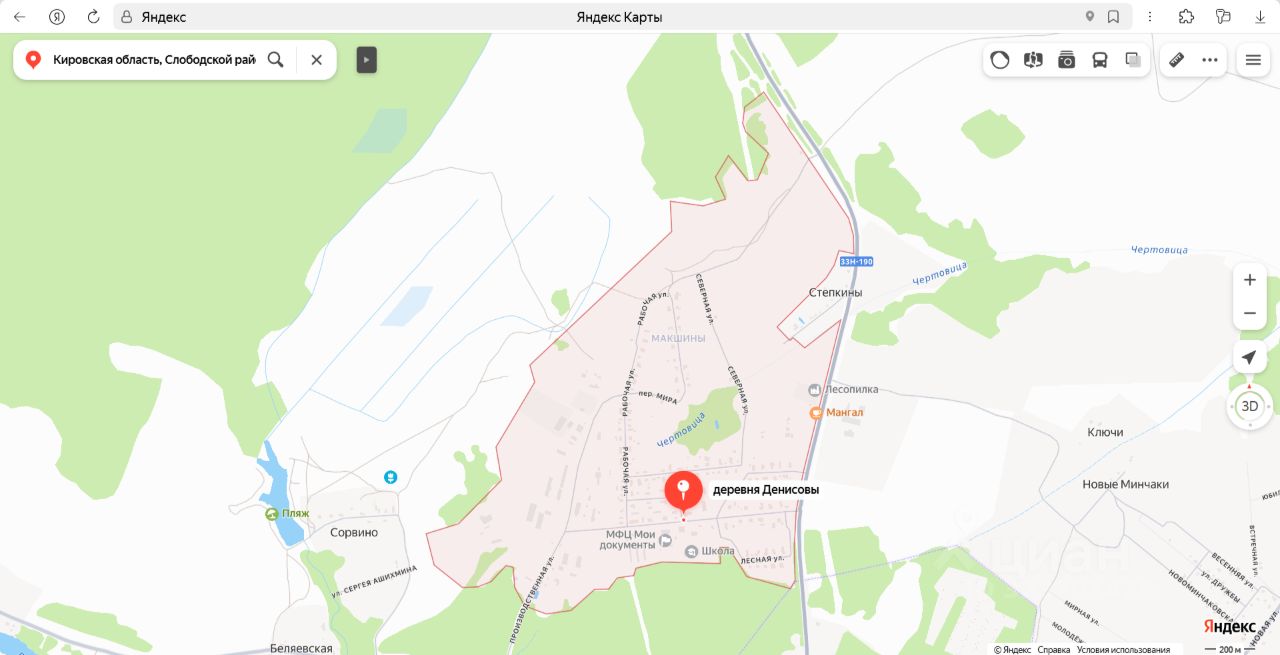Toggle the traffic layer icon

[1000, 60]
